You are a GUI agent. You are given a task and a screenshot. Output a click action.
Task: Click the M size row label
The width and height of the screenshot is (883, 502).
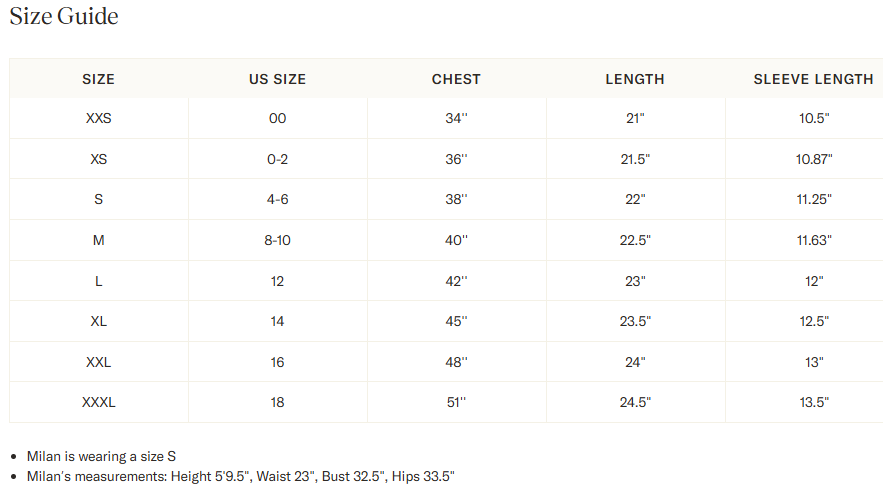point(99,241)
